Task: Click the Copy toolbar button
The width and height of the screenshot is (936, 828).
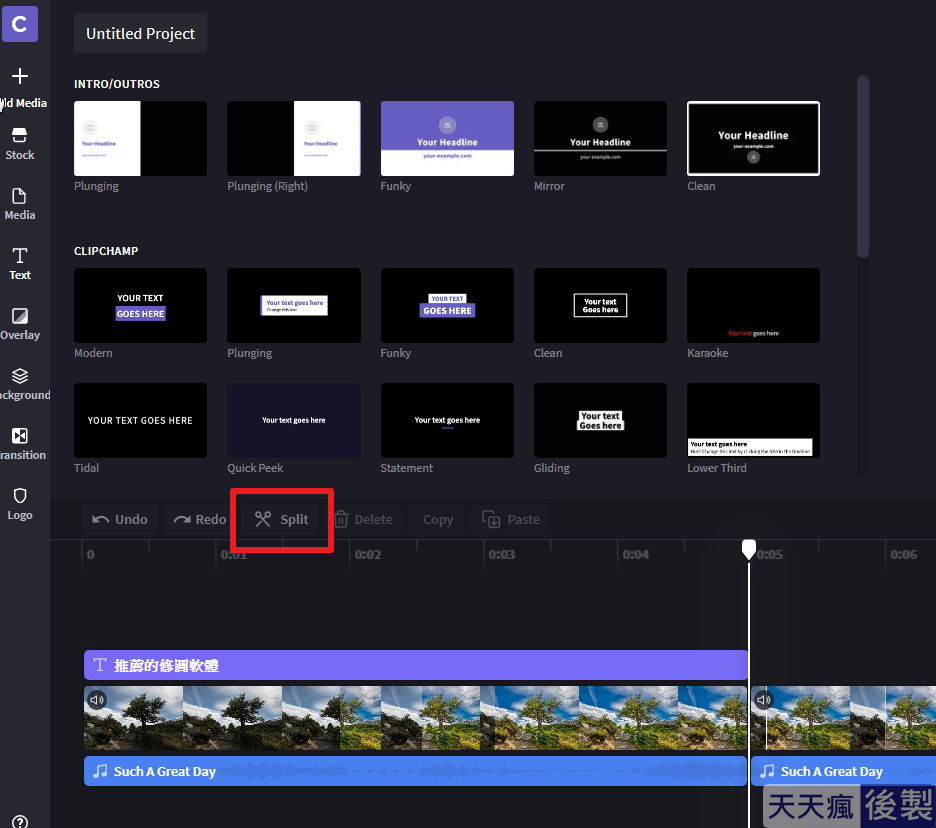Action: (x=438, y=519)
